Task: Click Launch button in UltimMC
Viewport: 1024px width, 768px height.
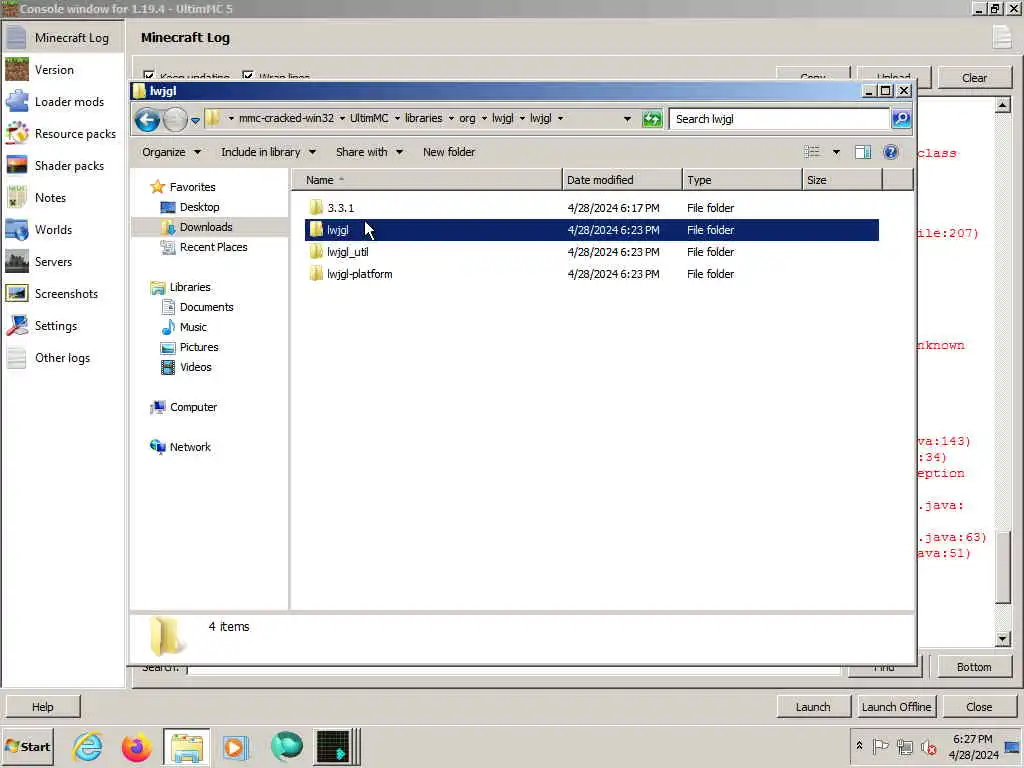Action: pyautogui.click(x=813, y=707)
